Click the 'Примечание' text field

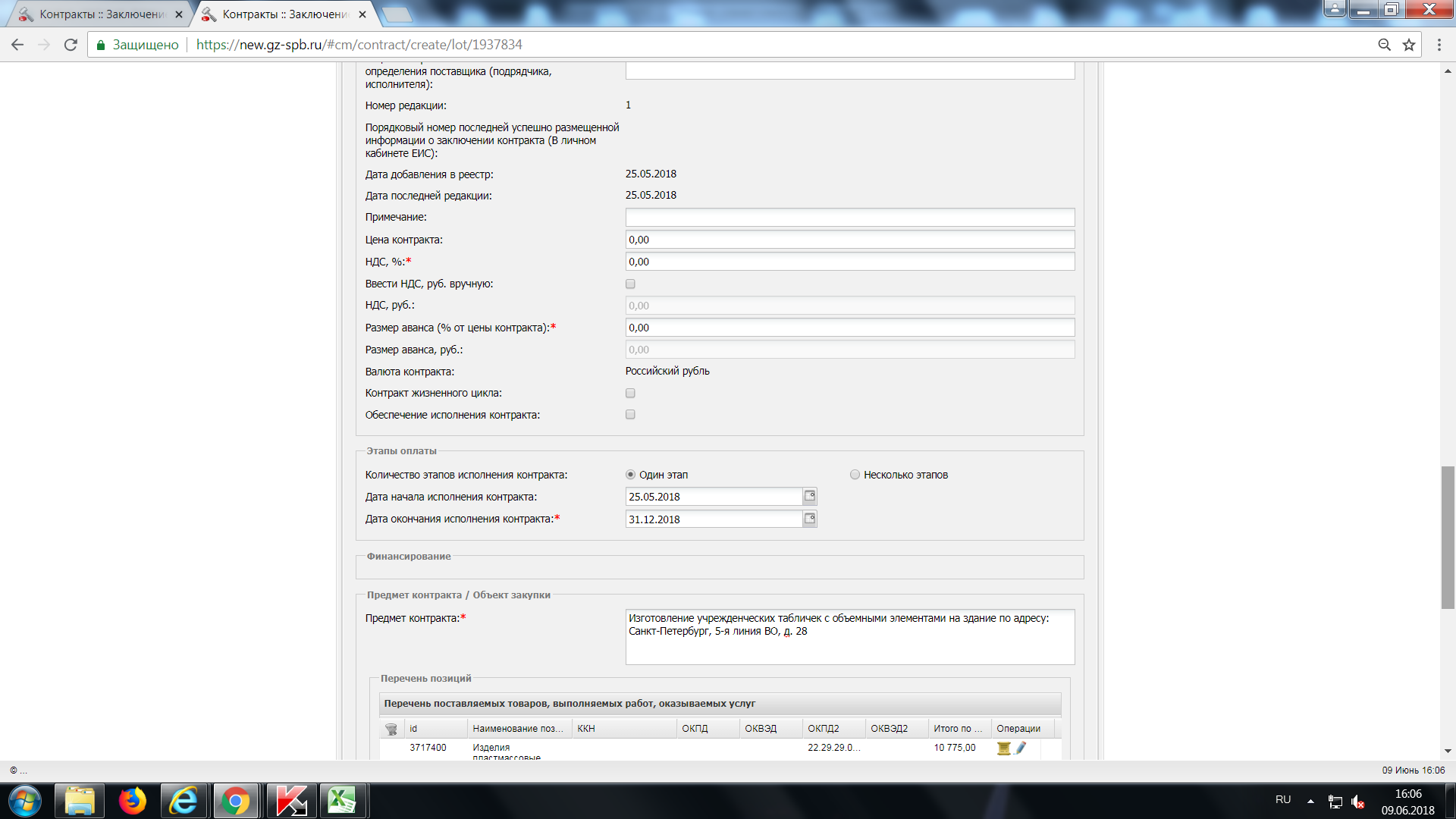click(x=849, y=218)
